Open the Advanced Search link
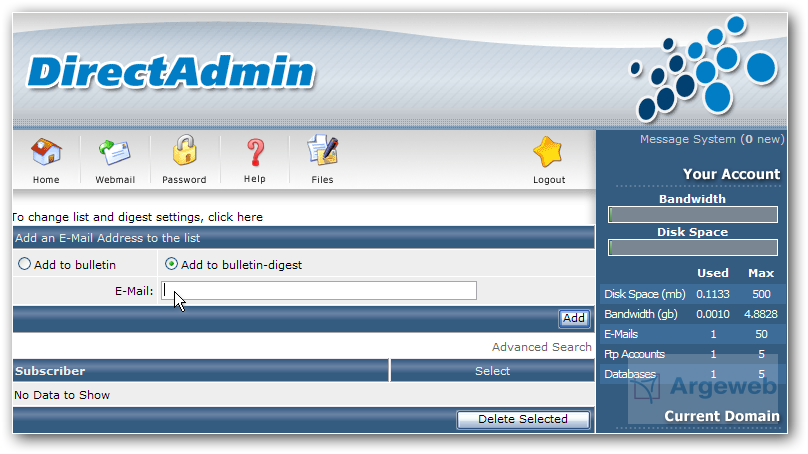Screen dimensions: 808x454 pos(542,347)
